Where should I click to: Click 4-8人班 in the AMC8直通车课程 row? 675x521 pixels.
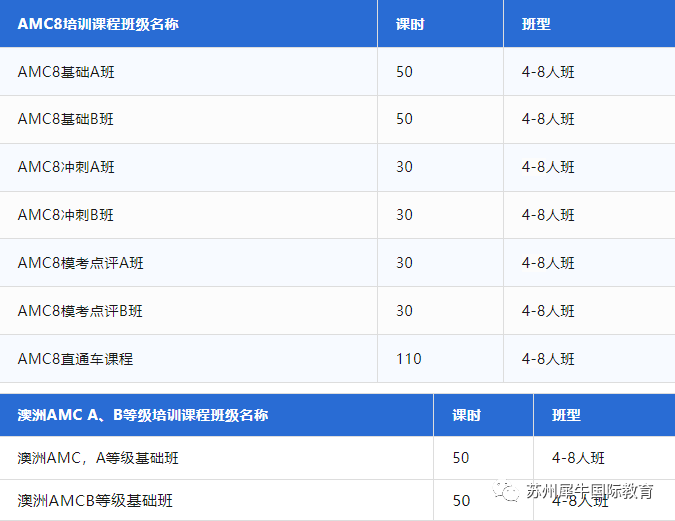[548, 359]
